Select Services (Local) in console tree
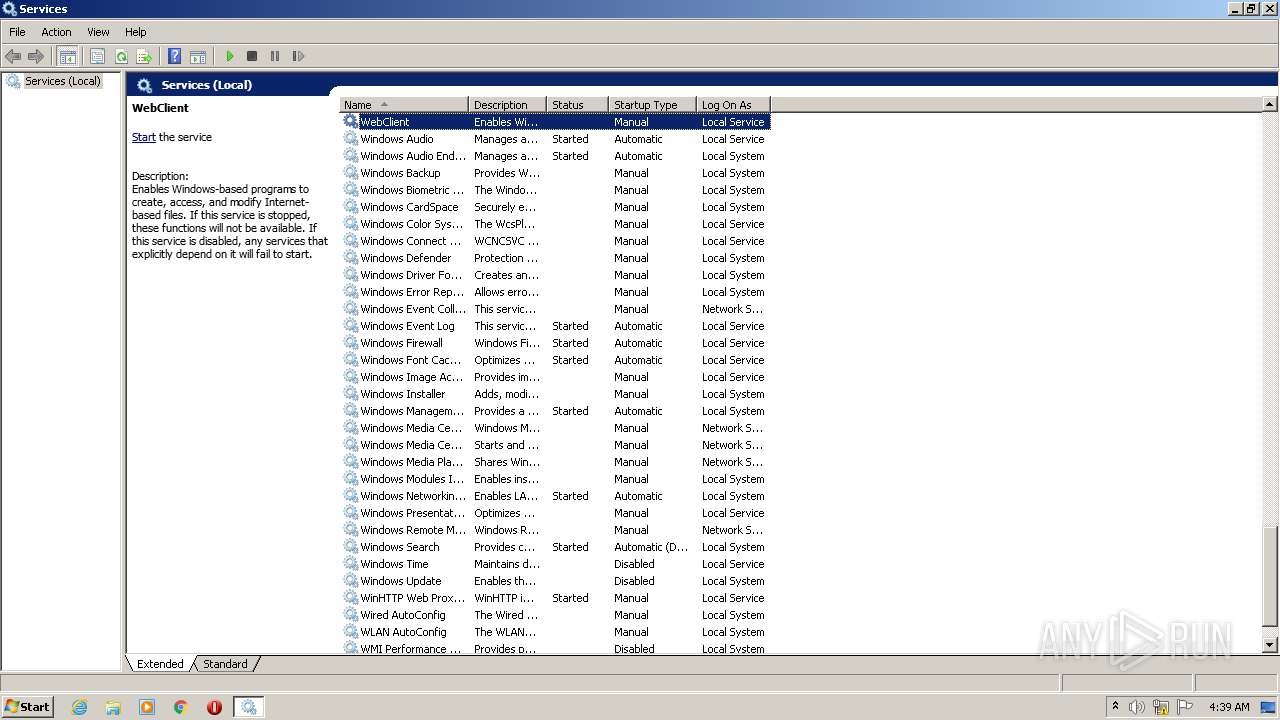This screenshot has width=1280, height=720. tap(63, 81)
